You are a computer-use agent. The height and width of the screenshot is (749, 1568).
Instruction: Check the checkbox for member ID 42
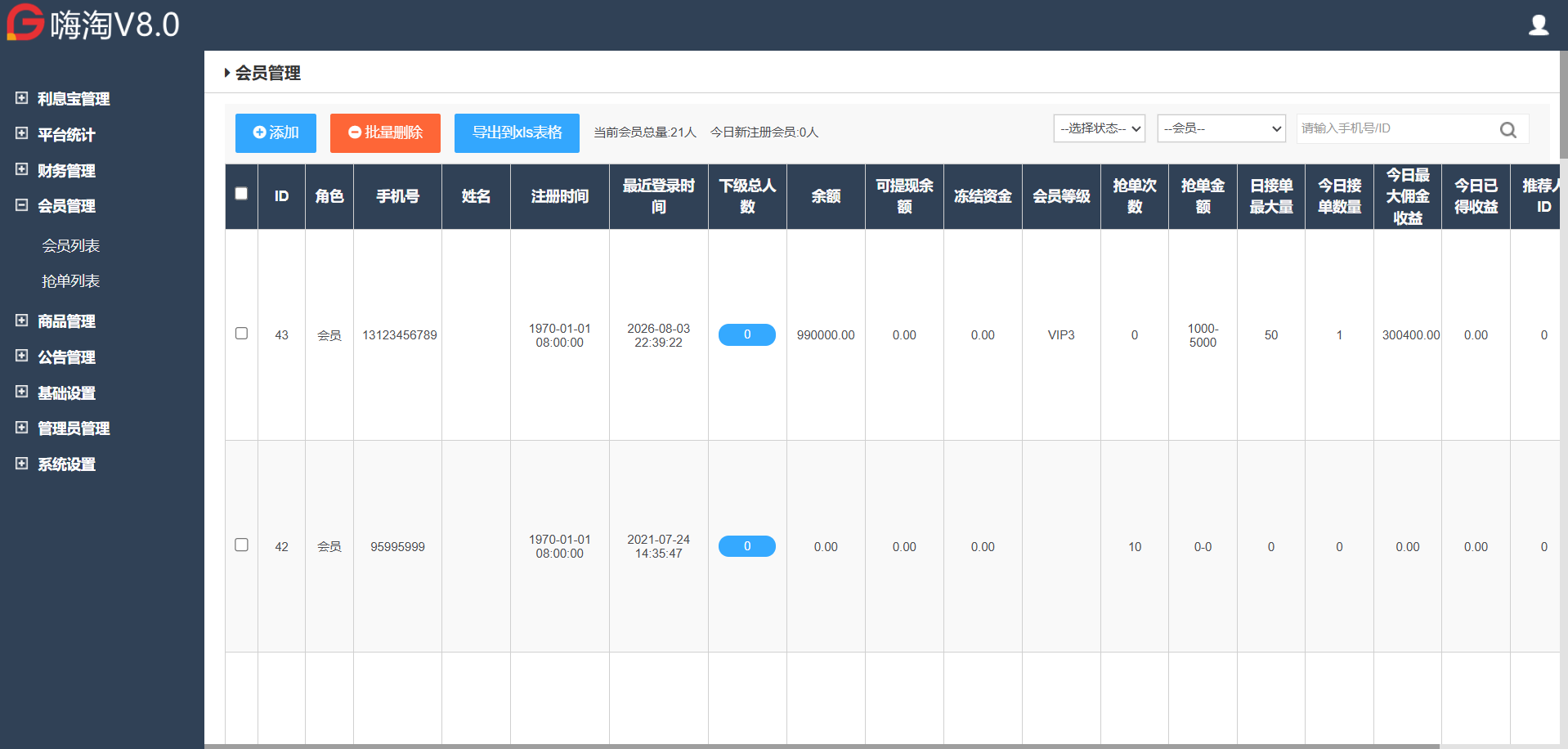coord(241,545)
